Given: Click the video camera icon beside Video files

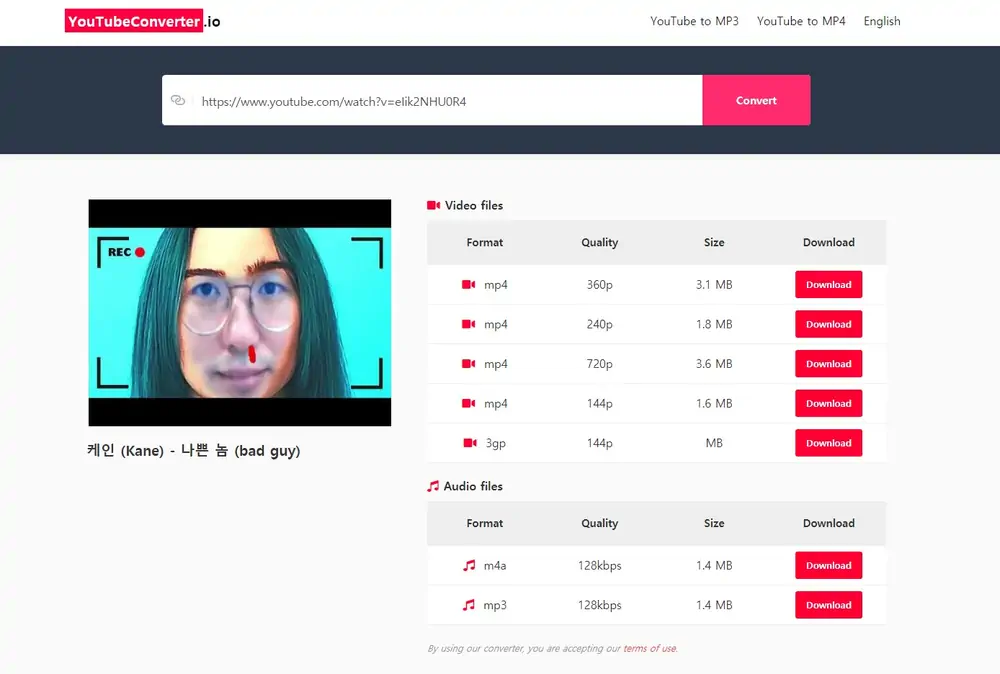Looking at the screenshot, I should pos(431,205).
